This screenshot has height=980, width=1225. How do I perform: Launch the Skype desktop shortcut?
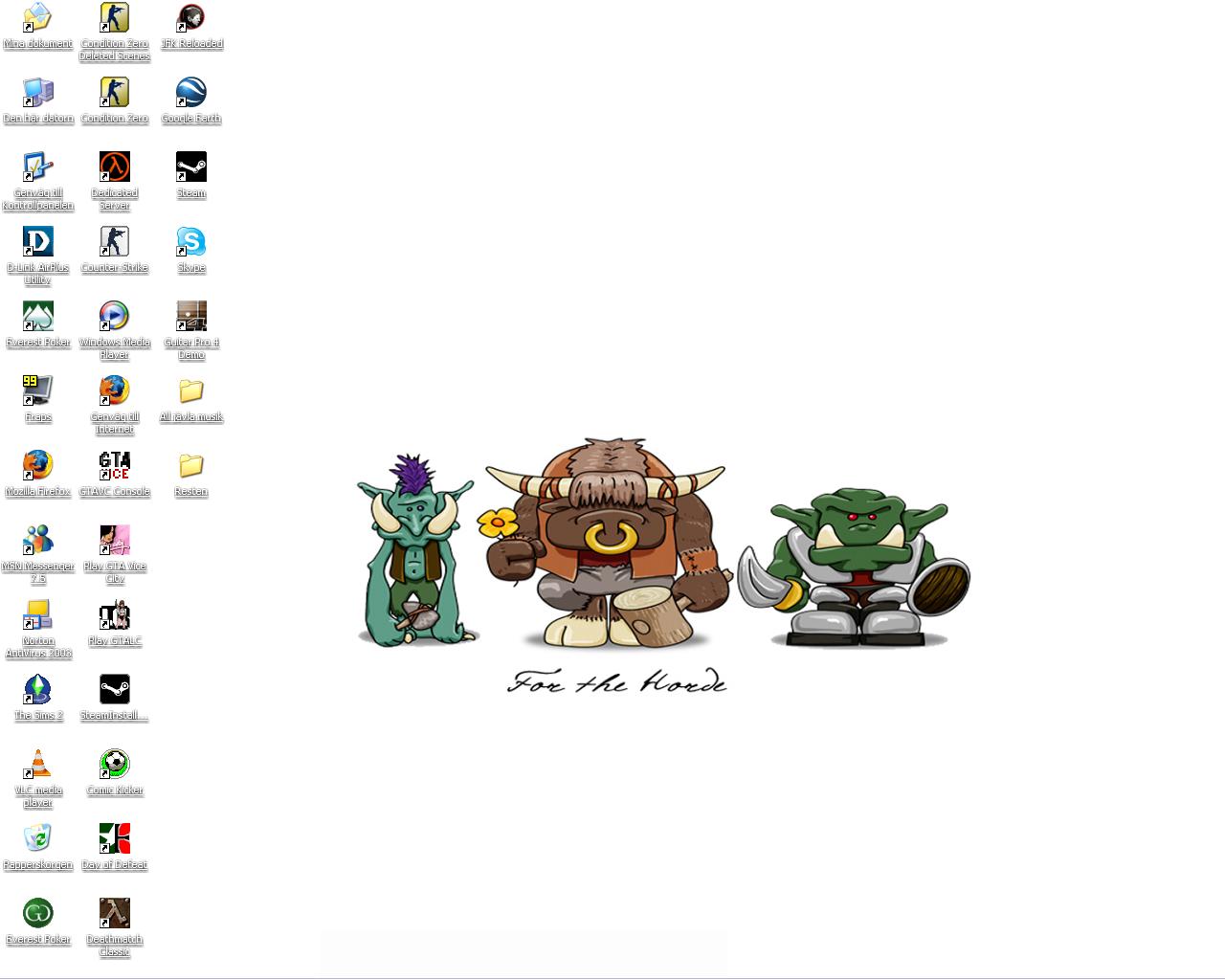click(191, 241)
